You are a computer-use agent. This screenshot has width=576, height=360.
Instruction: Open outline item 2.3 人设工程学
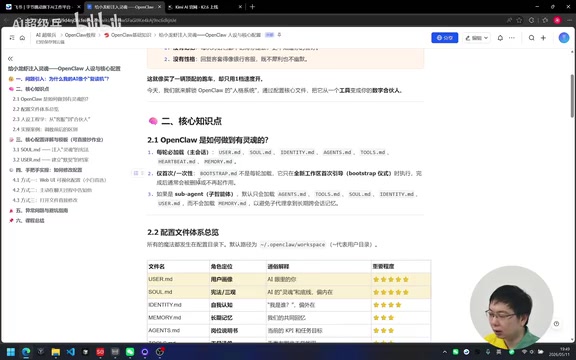click(x=51, y=119)
